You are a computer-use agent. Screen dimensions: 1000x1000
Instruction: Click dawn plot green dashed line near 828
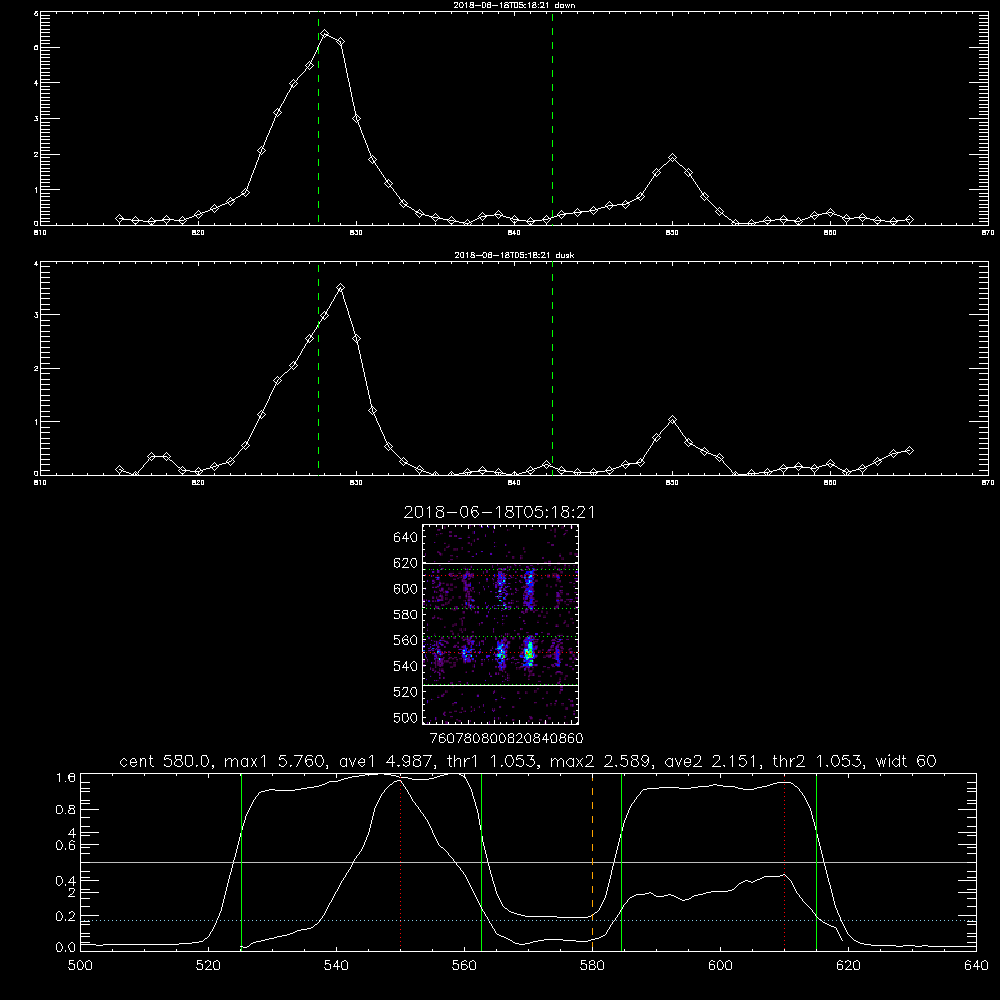coord(318,118)
